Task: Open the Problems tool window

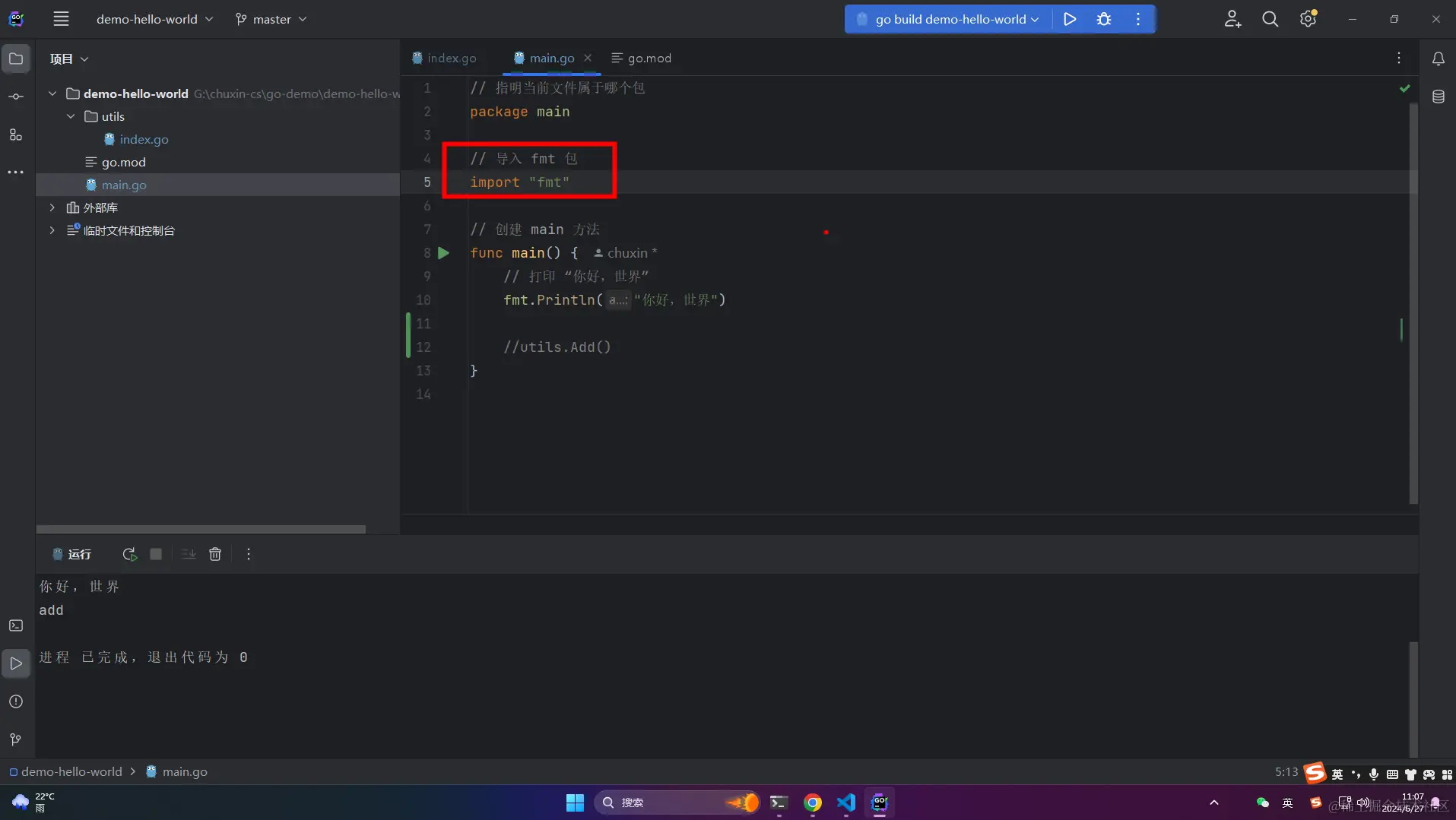Action: coord(16,701)
